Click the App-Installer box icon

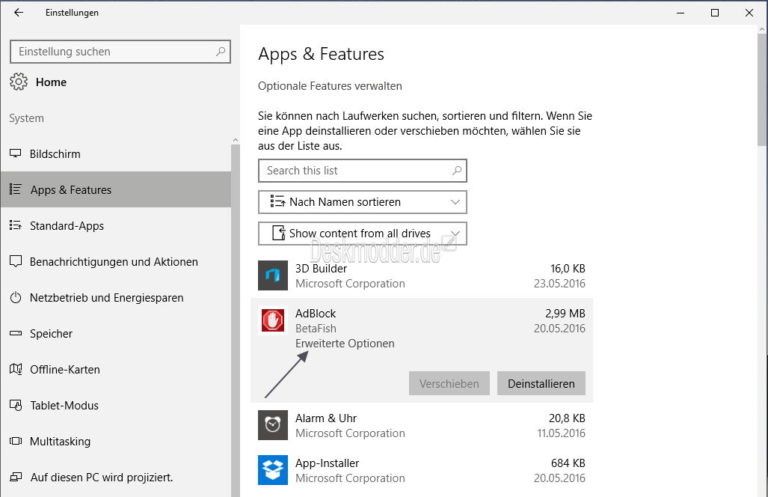273,470
